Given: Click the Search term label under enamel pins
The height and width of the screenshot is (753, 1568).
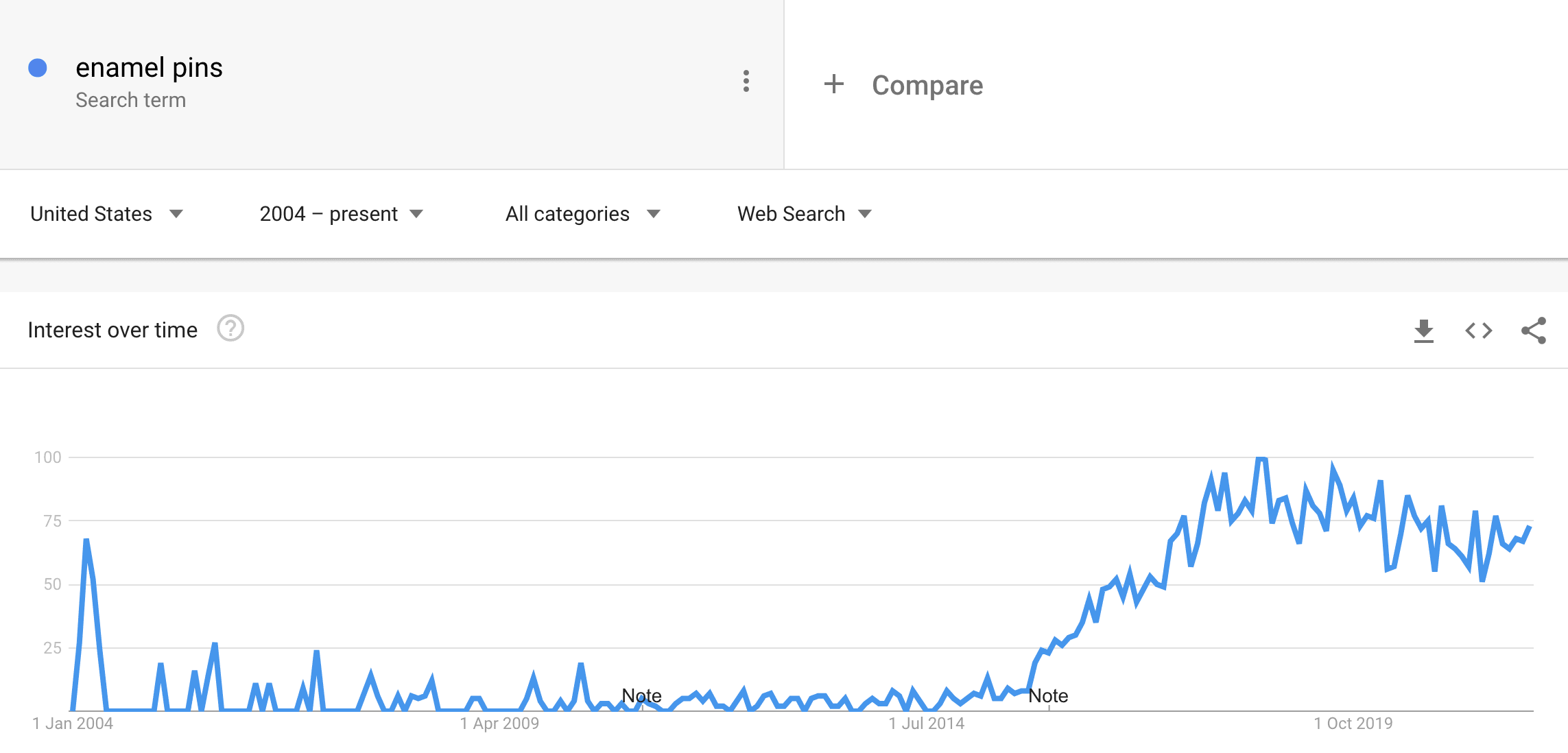Looking at the screenshot, I should (x=130, y=100).
